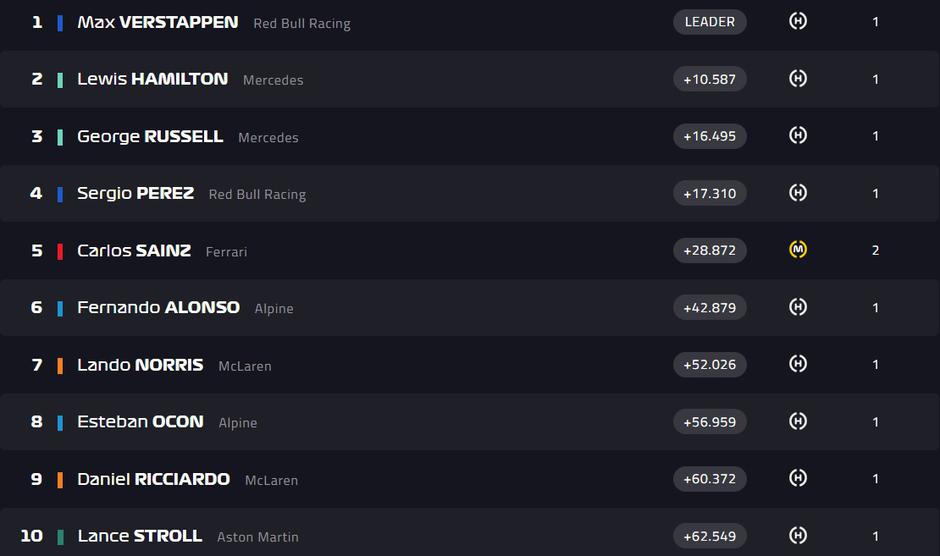This screenshot has height=556, width=940.
Task: Click the LEADER badge for Verstappen
Action: tap(710, 21)
